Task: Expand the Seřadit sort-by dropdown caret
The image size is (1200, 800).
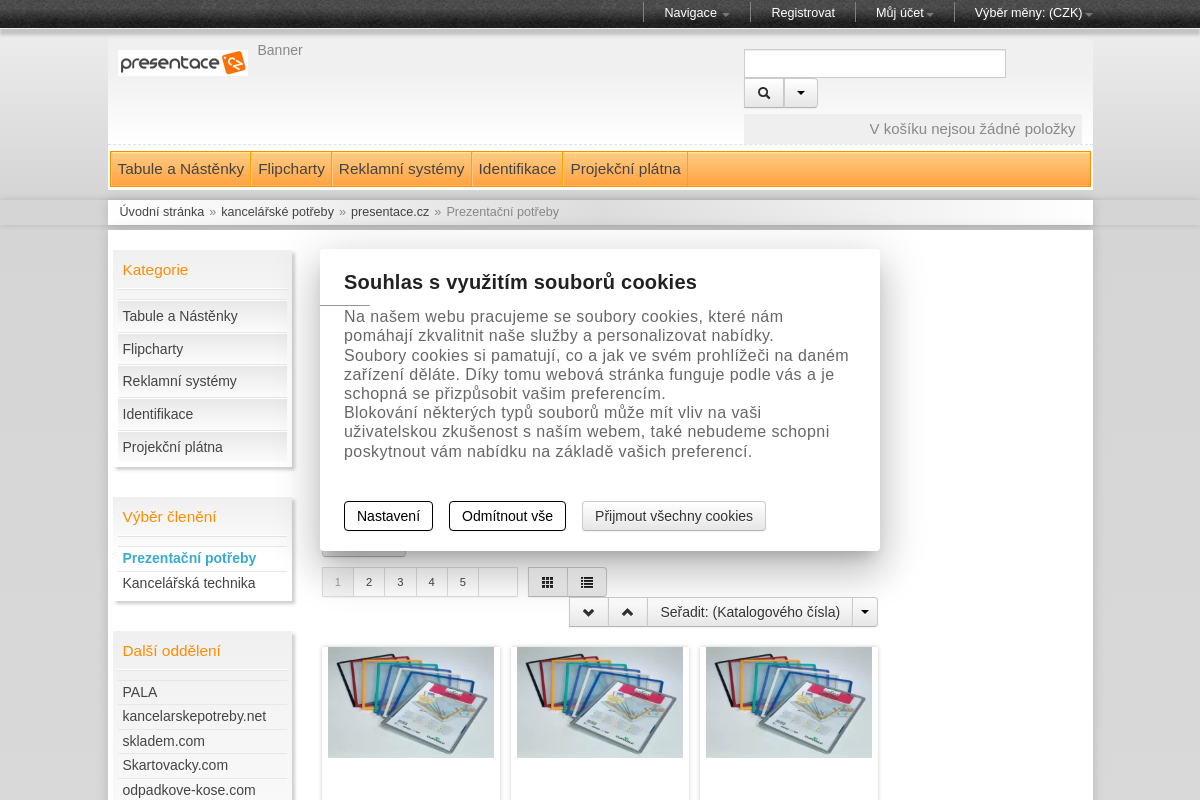Action: click(865, 612)
